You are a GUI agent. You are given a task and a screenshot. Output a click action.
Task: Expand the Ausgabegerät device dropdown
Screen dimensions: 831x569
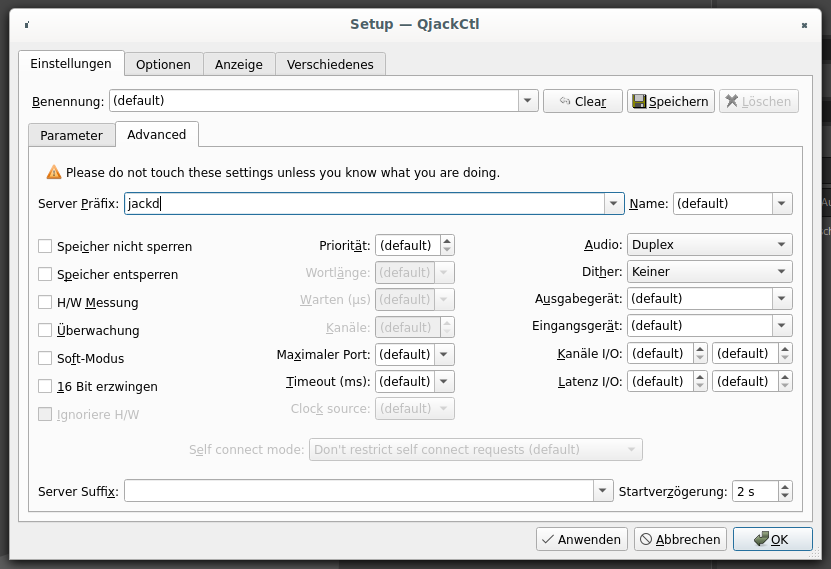coord(781,299)
